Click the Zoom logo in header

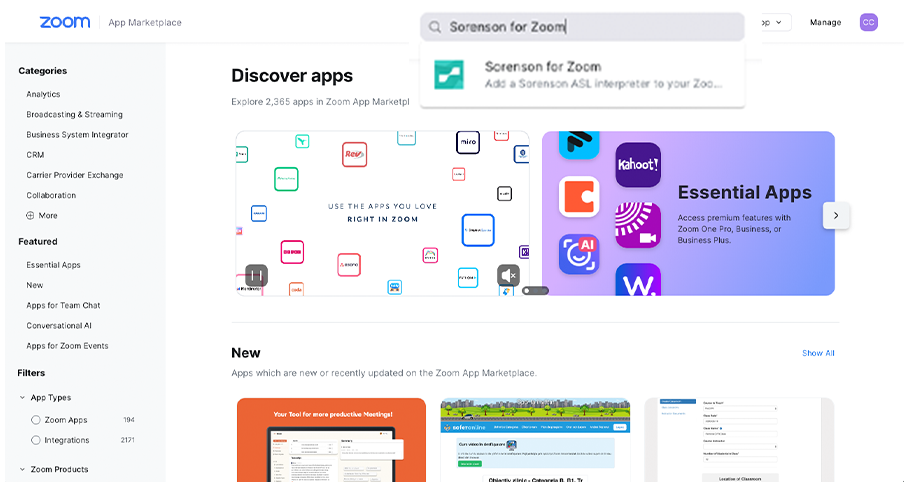tap(65, 22)
